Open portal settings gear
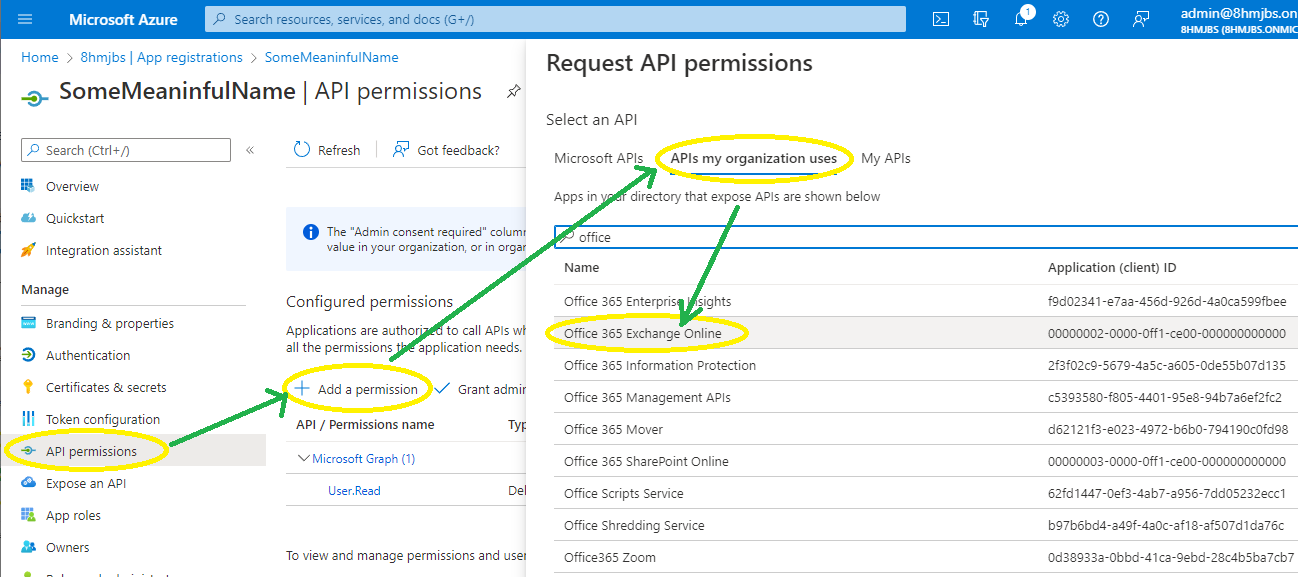Viewport: 1298px width, 577px height. [x=1061, y=19]
